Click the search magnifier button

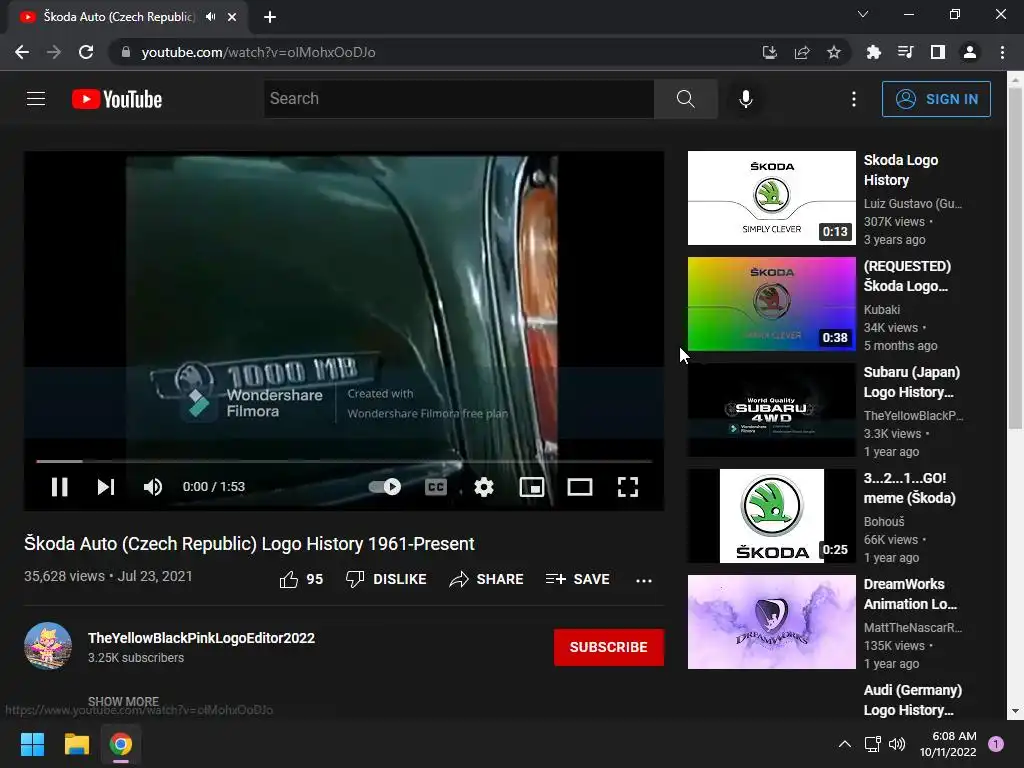(x=685, y=99)
